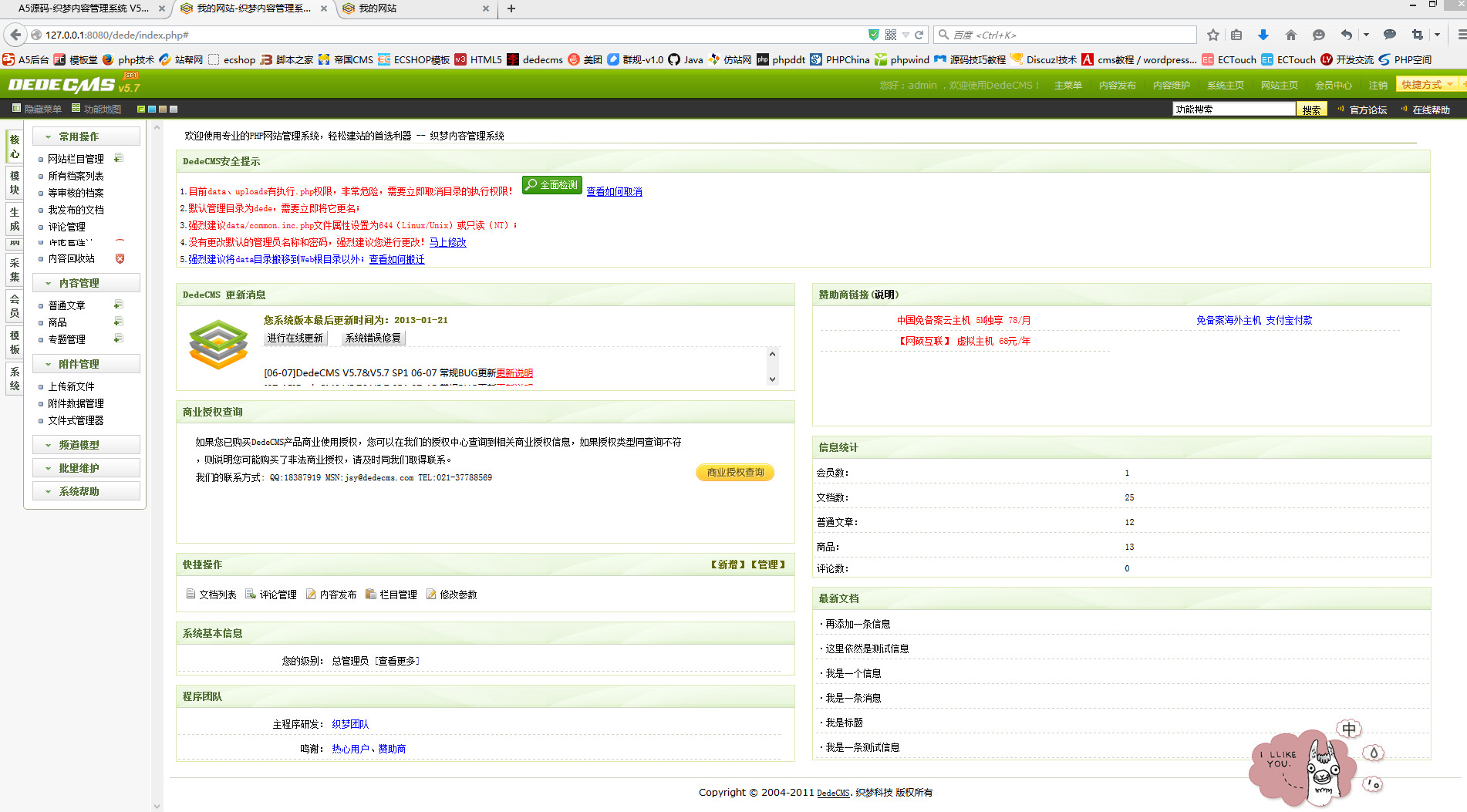
Task: Collapse the 内容管理 menu section
Action: point(86,283)
